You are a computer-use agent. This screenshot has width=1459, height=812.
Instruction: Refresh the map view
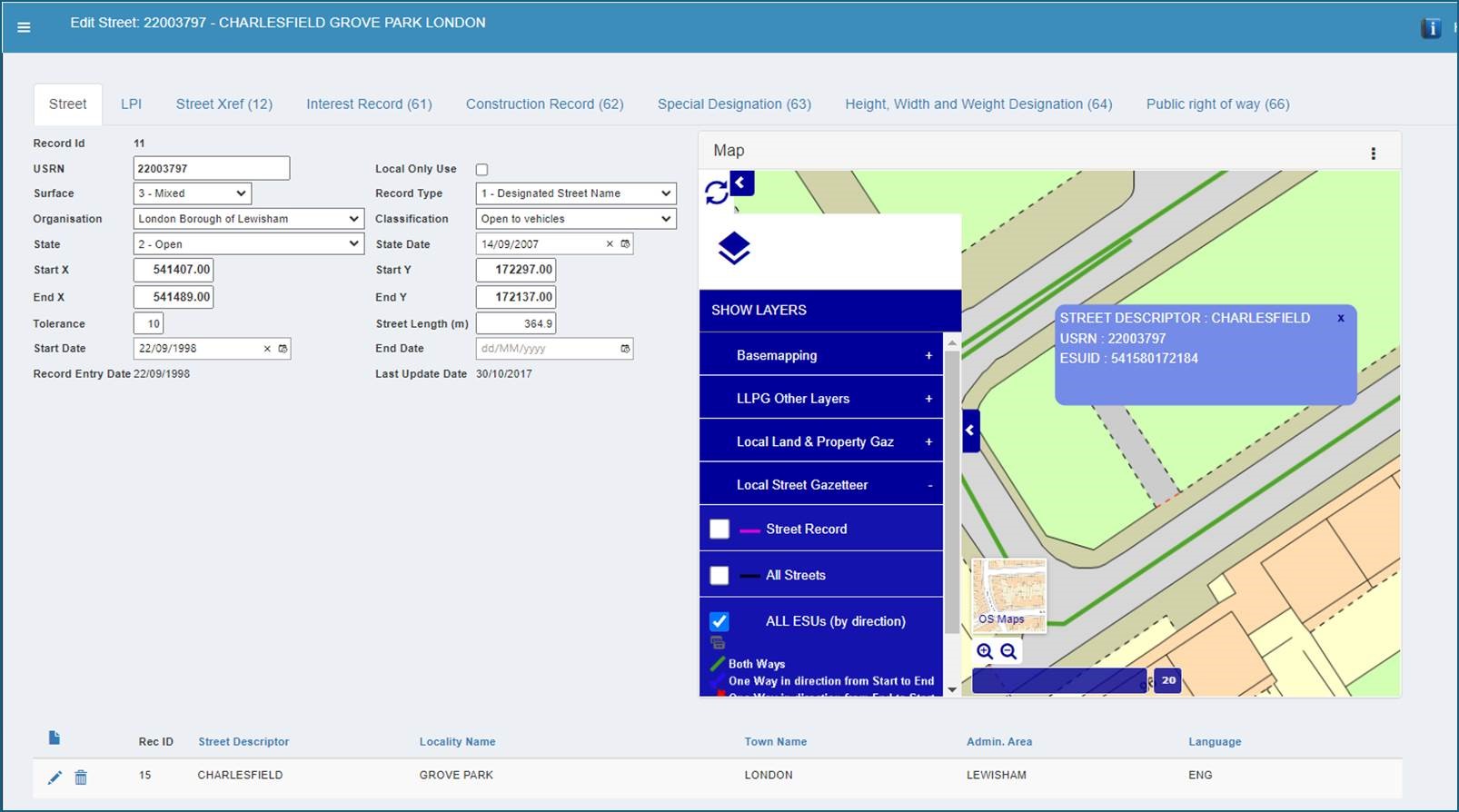click(x=716, y=193)
